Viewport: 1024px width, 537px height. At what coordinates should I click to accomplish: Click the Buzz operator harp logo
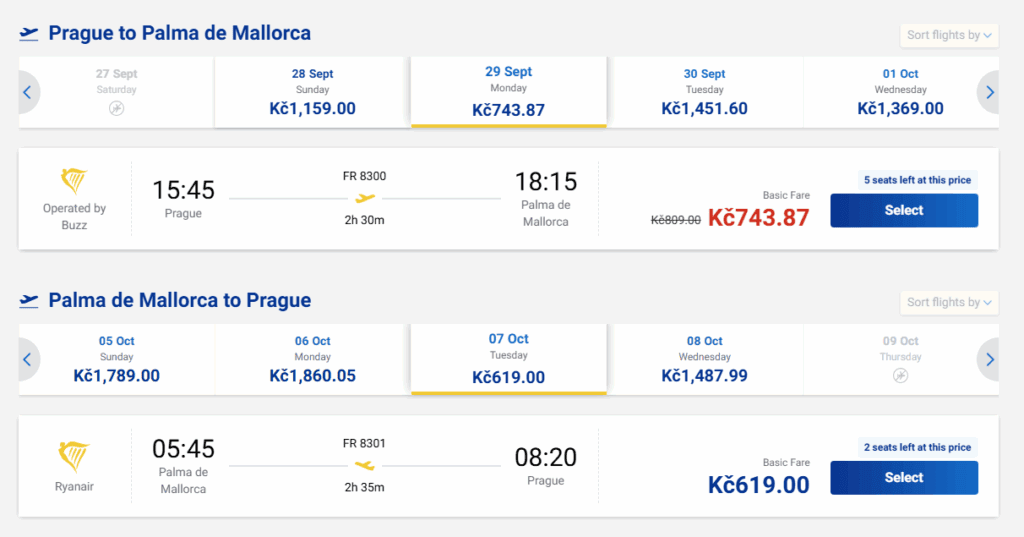click(x=74, y=181)
